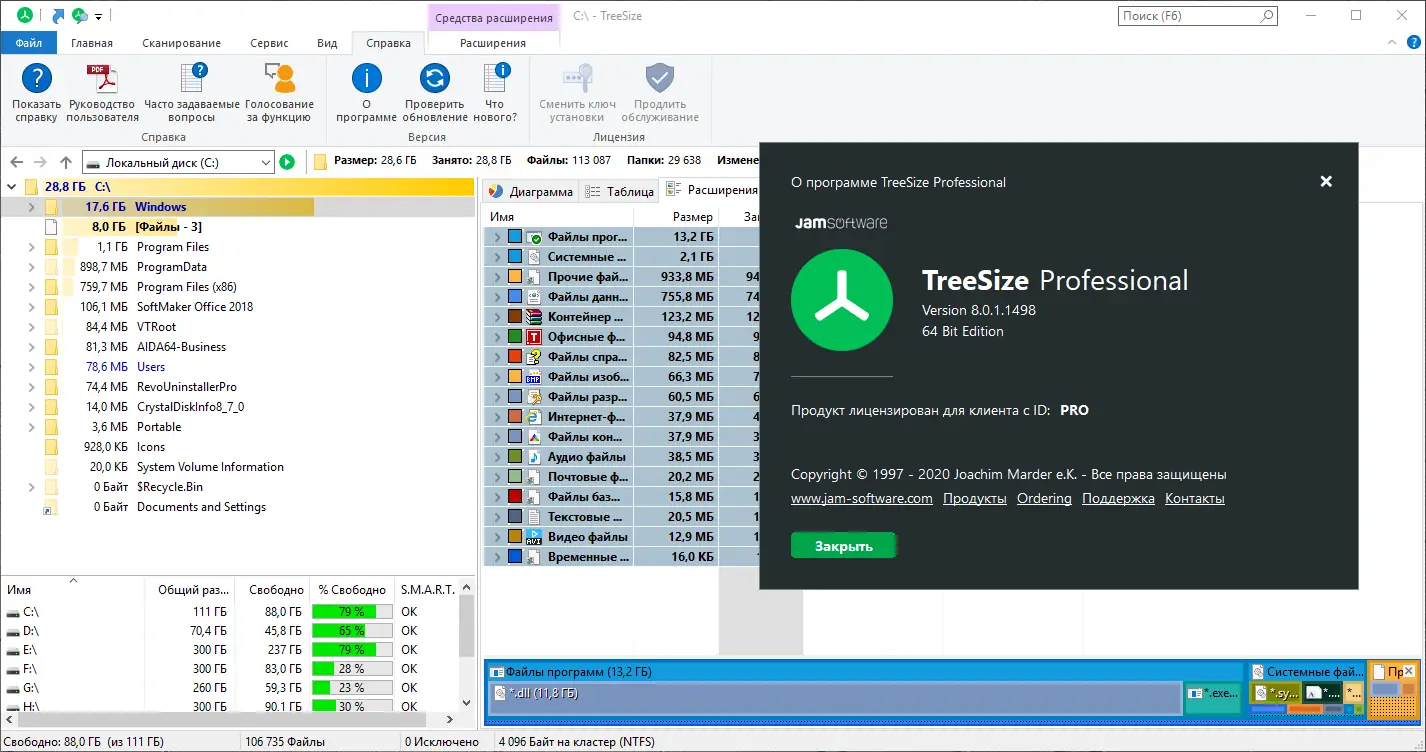
Task: Switch to the Сервис ribbon tab
Action: pos(269,43)
